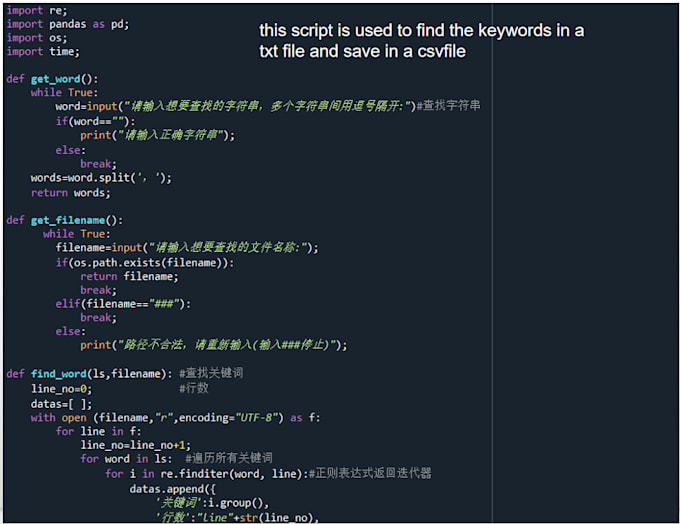Click the 'def get_word():' definition
This screenshot has width=680, height=524.
point(52,79)
